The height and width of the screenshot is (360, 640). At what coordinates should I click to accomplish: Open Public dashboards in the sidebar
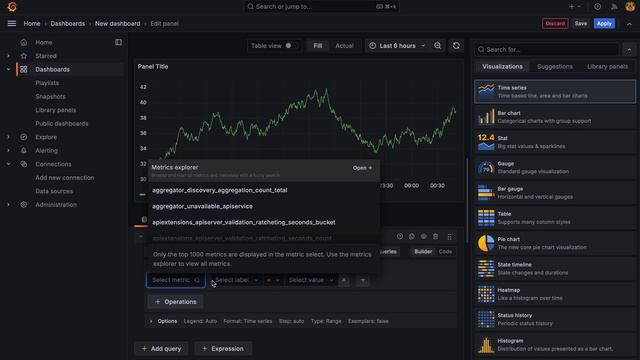(x=62, y=123)
